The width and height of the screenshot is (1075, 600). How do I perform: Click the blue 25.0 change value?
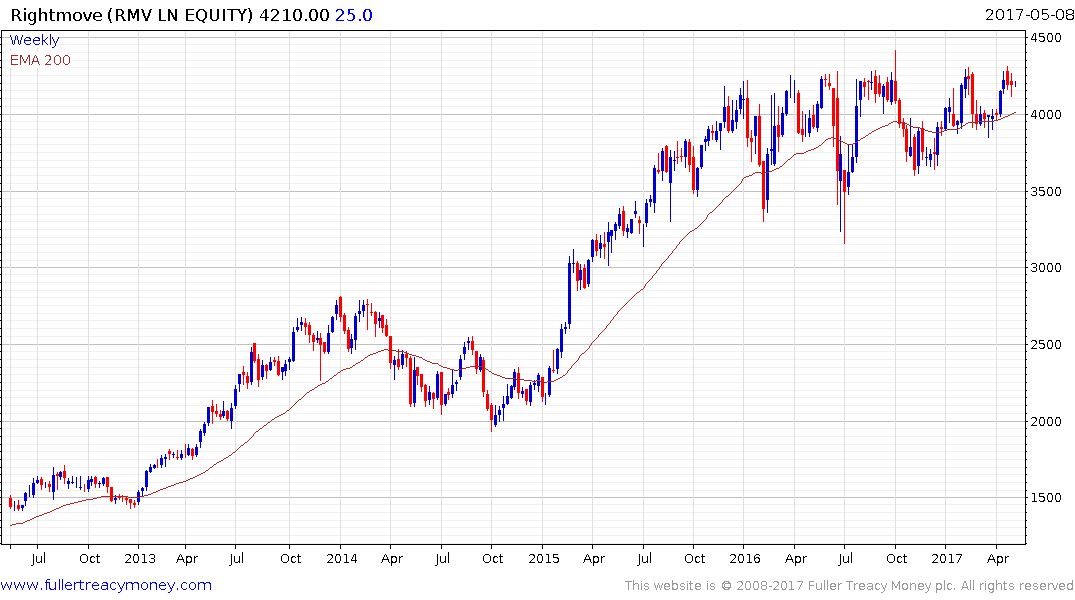coord(354,15)
